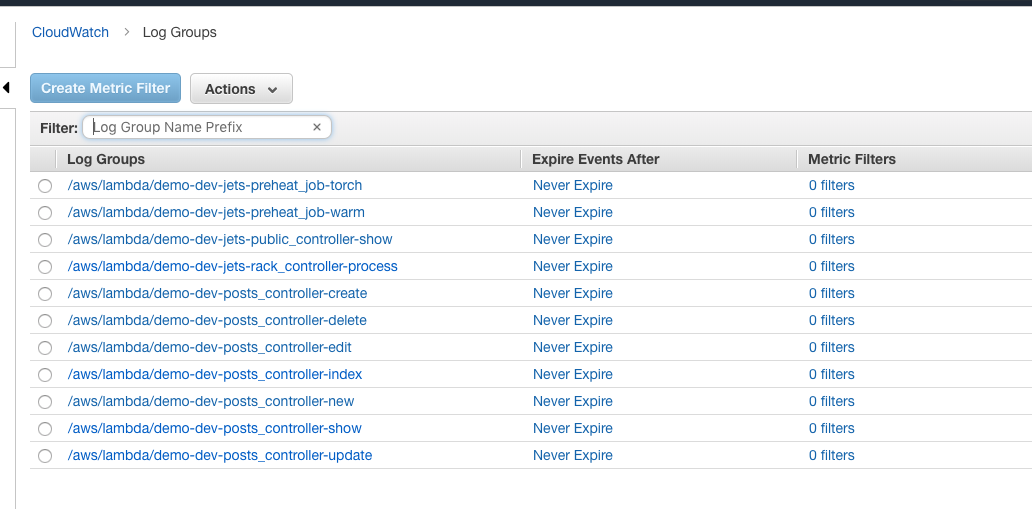Click the Expire Events After column header

[x=596, y=159]
